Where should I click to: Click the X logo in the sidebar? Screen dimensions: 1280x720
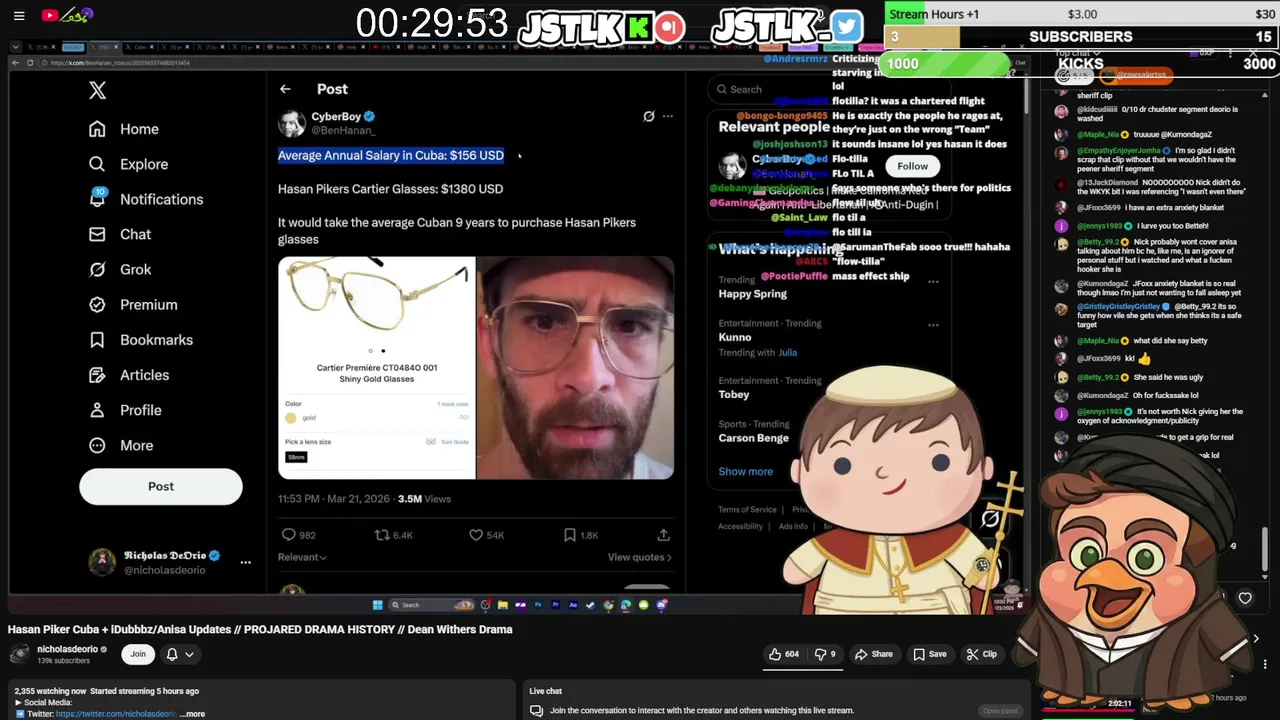coord(97,90)
